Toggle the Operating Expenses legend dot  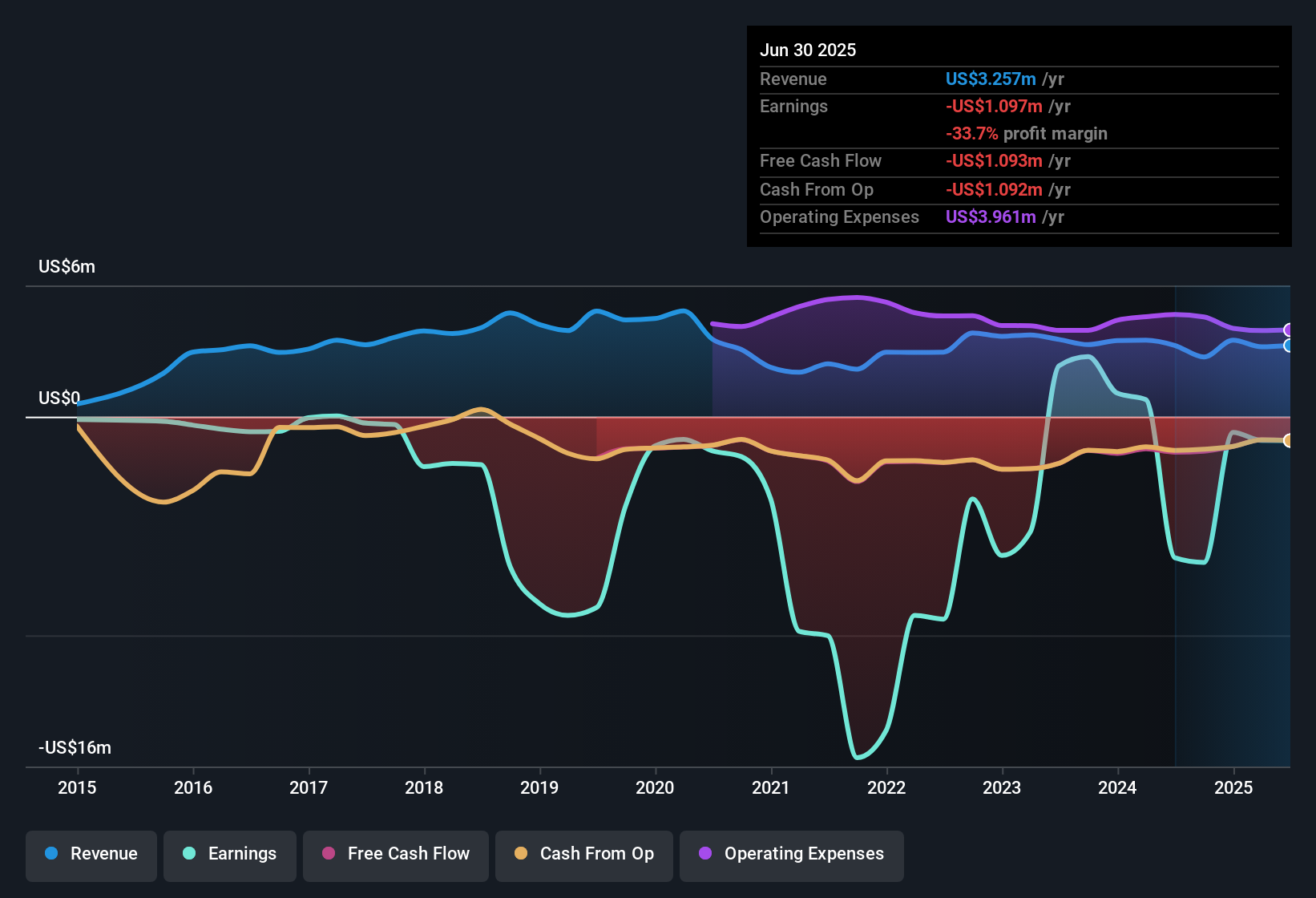704,854
